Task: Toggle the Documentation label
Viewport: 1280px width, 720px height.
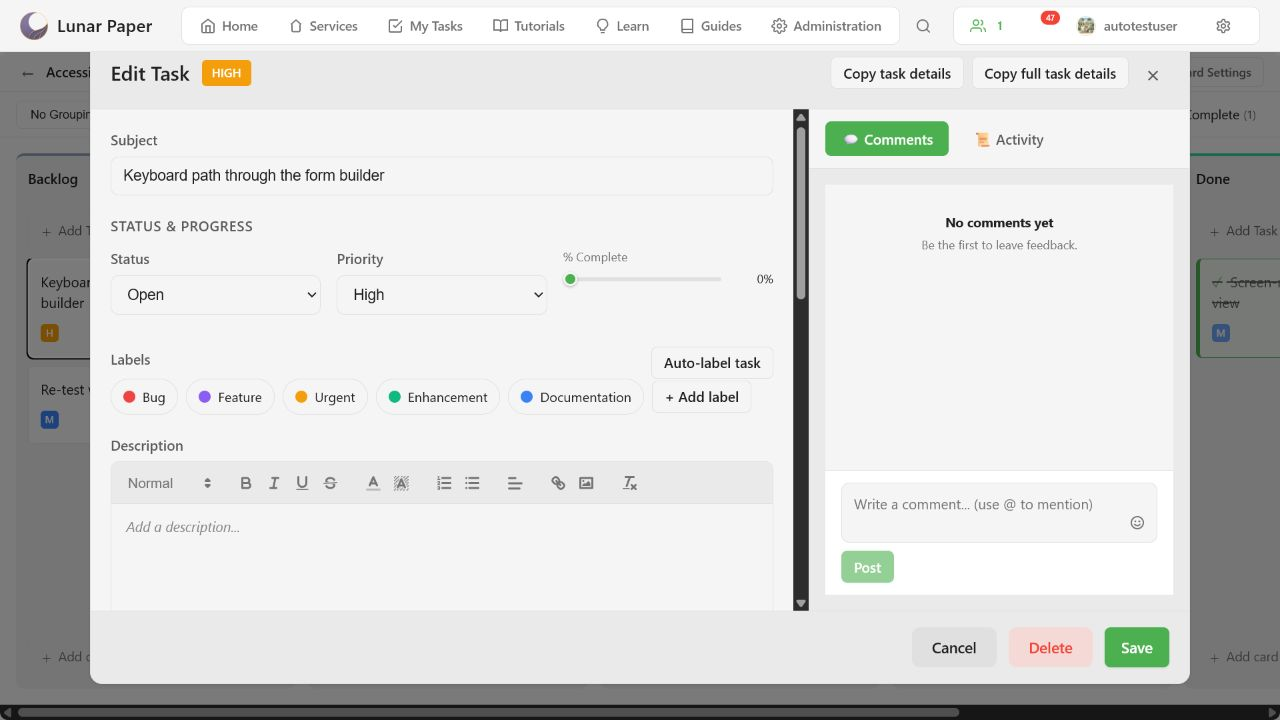Action: pos(576,397)
